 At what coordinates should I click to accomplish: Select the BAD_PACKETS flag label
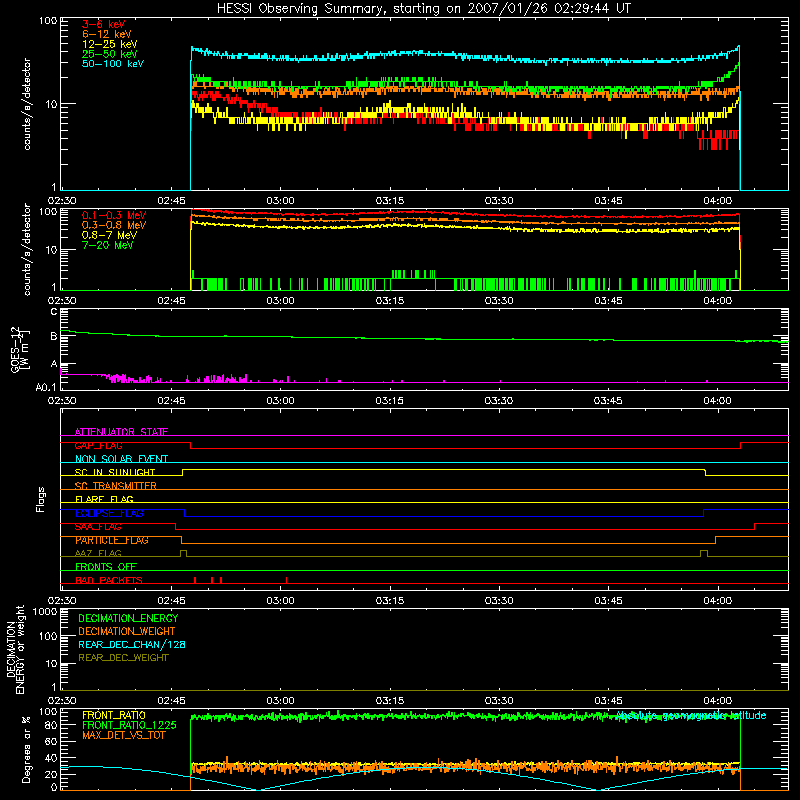[x=109, y=580]
